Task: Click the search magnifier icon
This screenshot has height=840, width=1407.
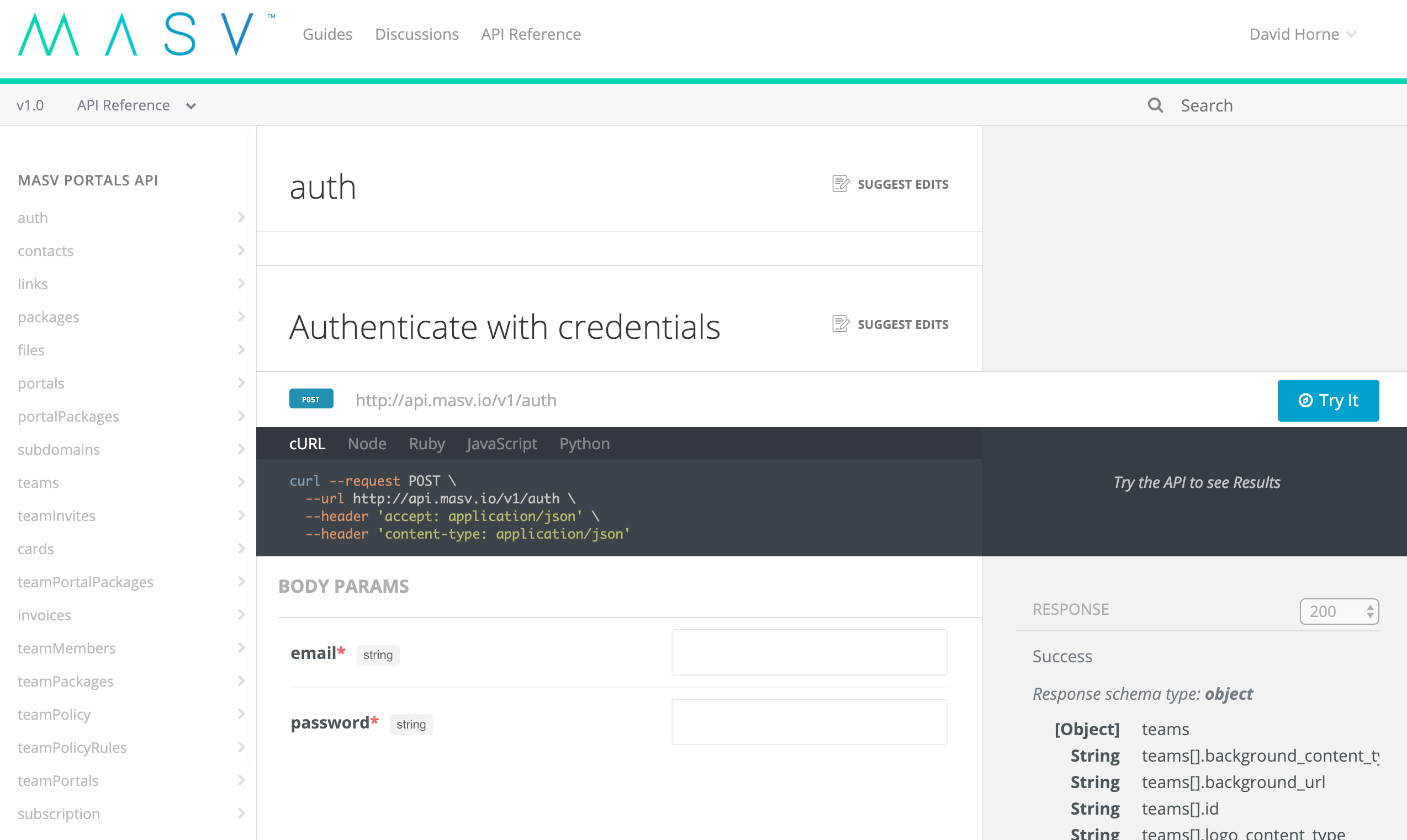Action: (1155, 105)
